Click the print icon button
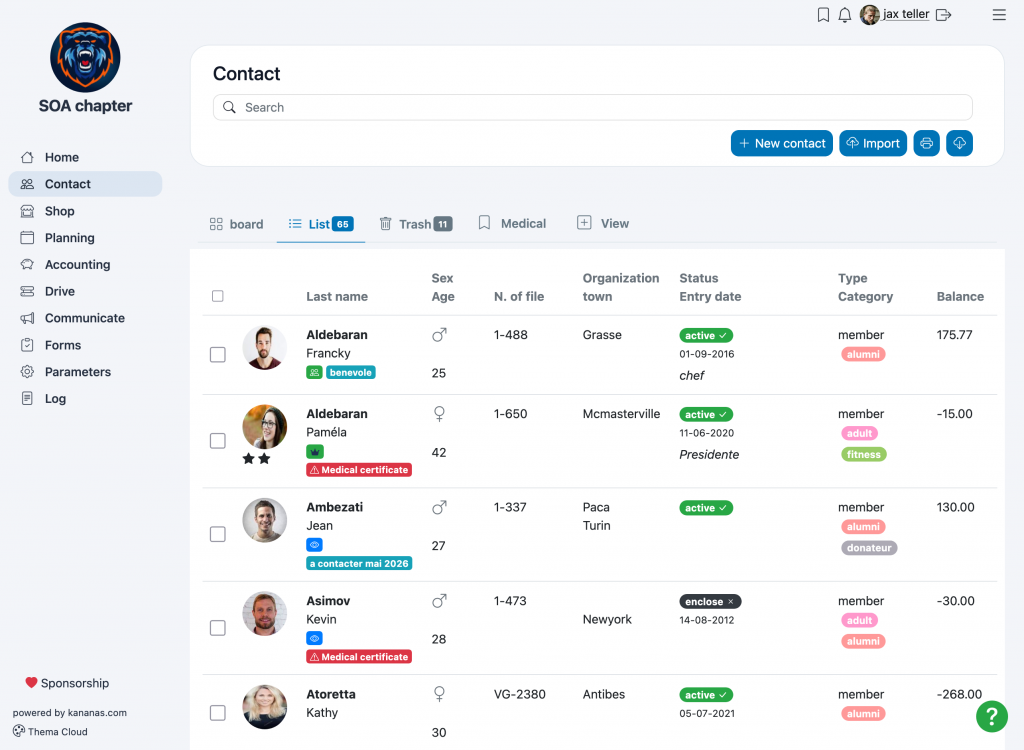Image resolution: width=1024 pixels, height=750 pixels. point(926,143)
